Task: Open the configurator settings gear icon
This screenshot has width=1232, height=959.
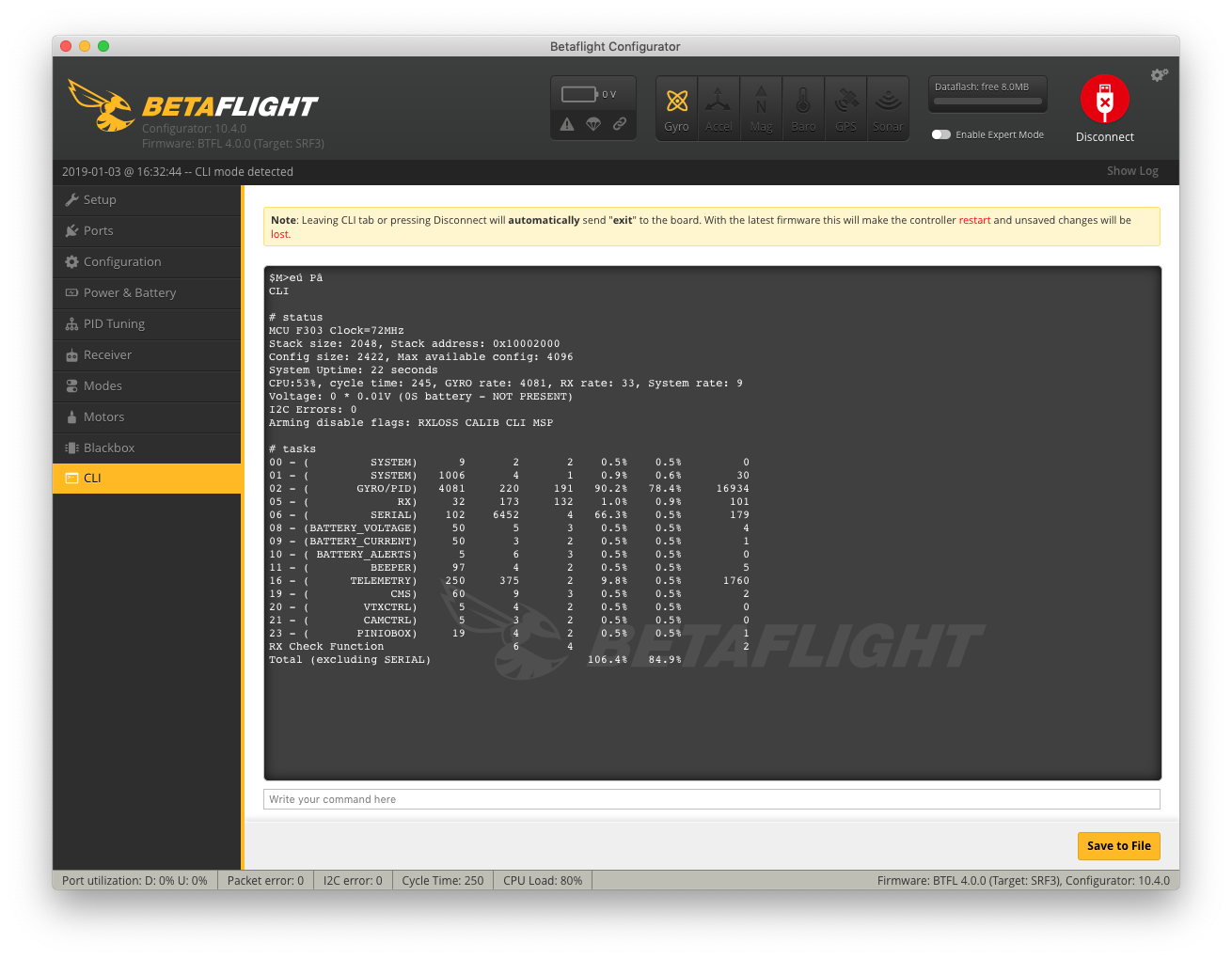Action: [x=1159, y=74]
